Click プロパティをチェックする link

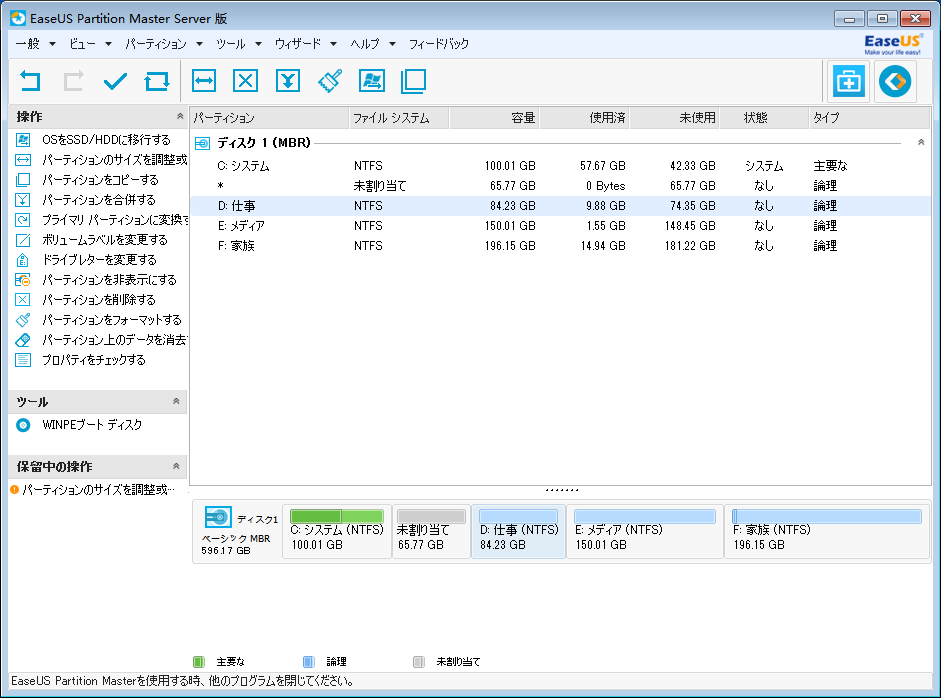click(x=94, y=360)
